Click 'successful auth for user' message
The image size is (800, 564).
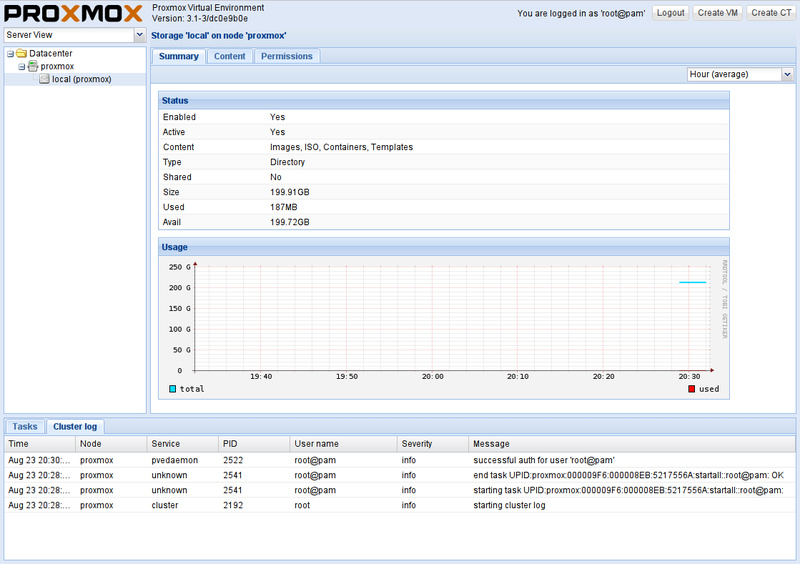pos(544,460)
